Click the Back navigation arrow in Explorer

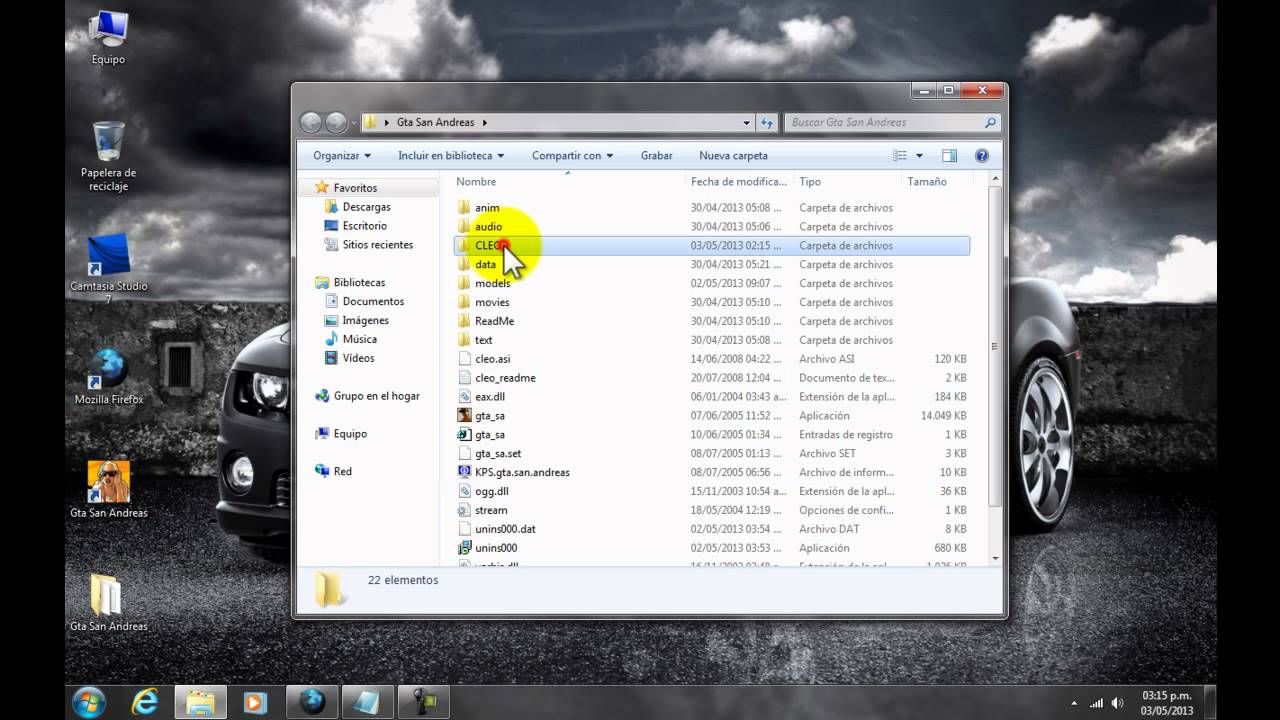pos(311,122)
